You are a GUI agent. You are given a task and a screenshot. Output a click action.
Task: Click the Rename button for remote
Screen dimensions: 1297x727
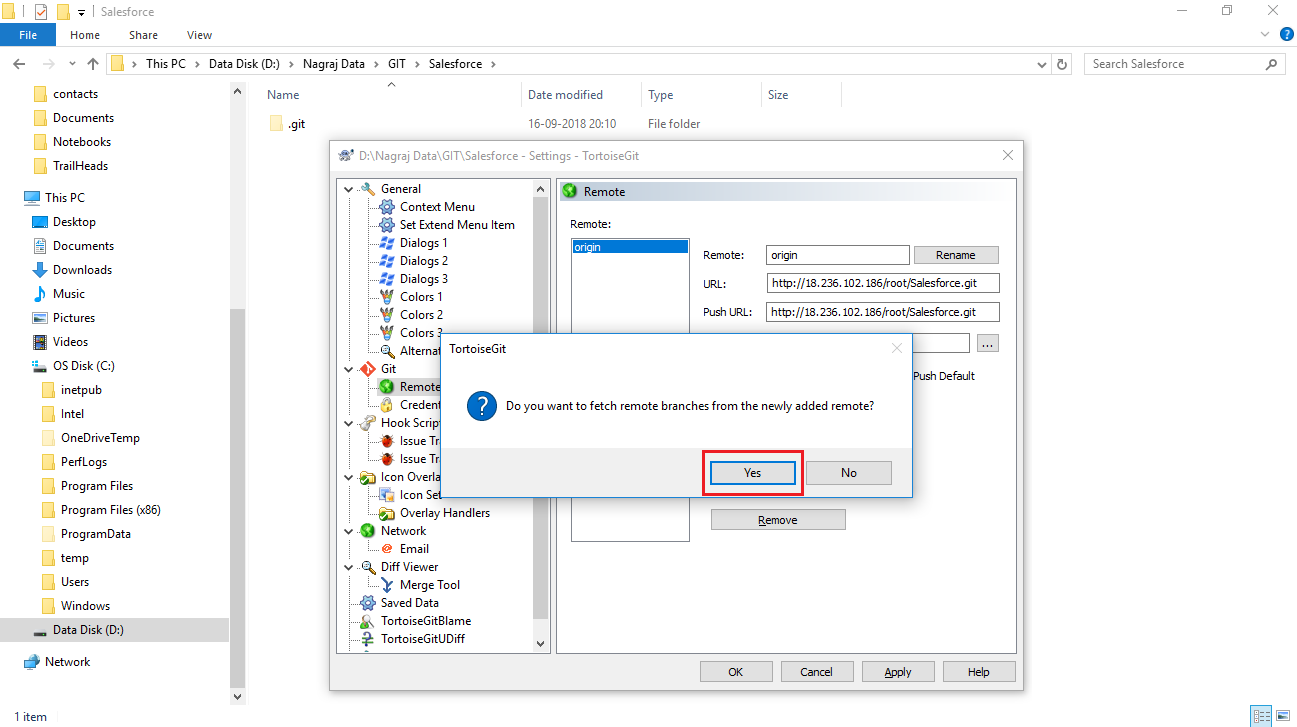click(x=956, y=255)
